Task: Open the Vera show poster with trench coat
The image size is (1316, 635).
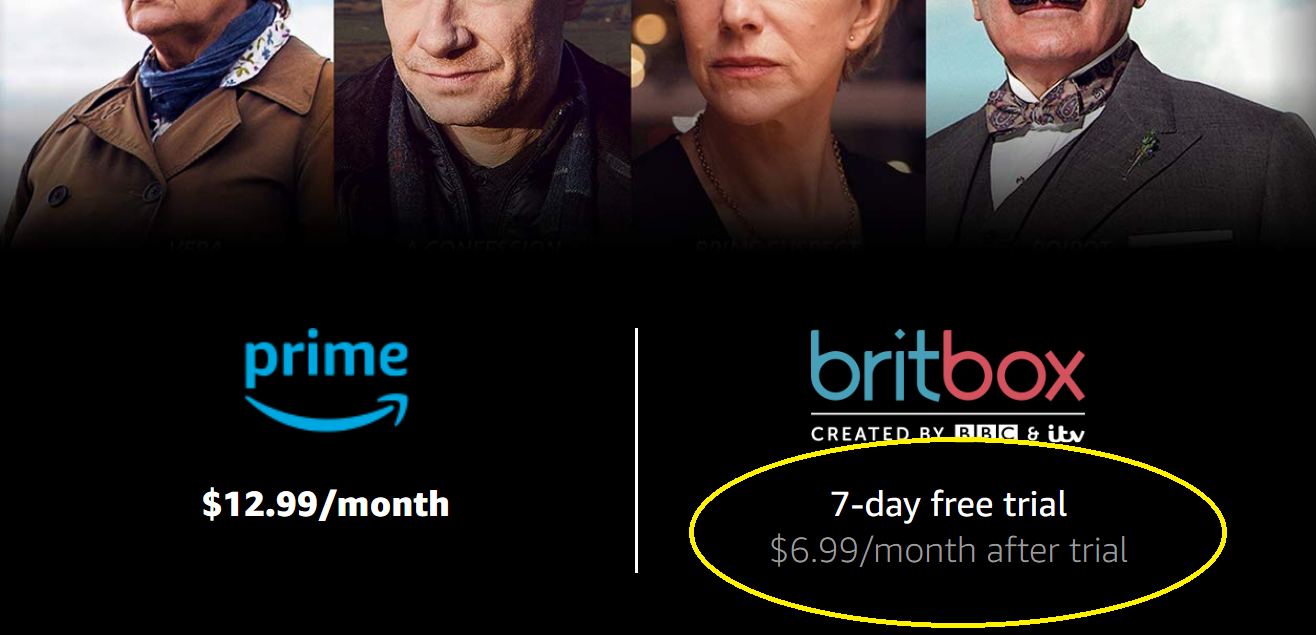Action: 167,120
